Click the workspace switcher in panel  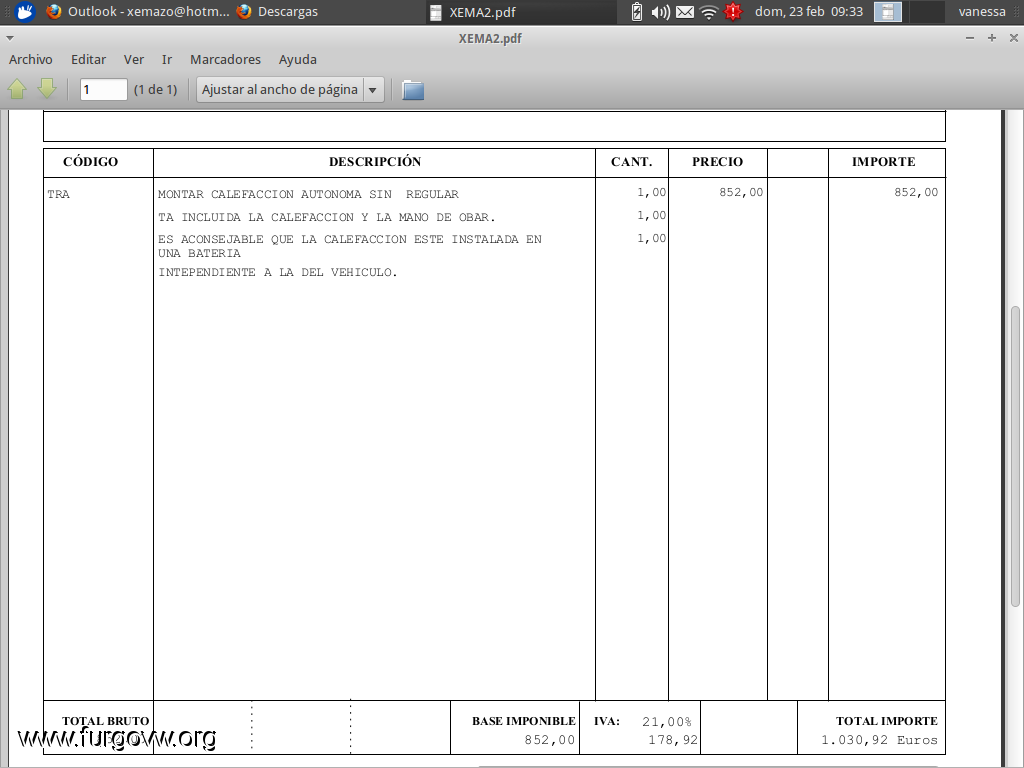click(888, 12)
